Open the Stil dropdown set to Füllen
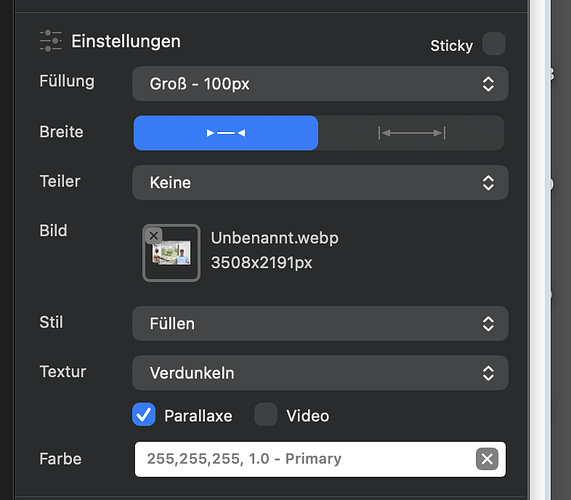 pos(320,324)
